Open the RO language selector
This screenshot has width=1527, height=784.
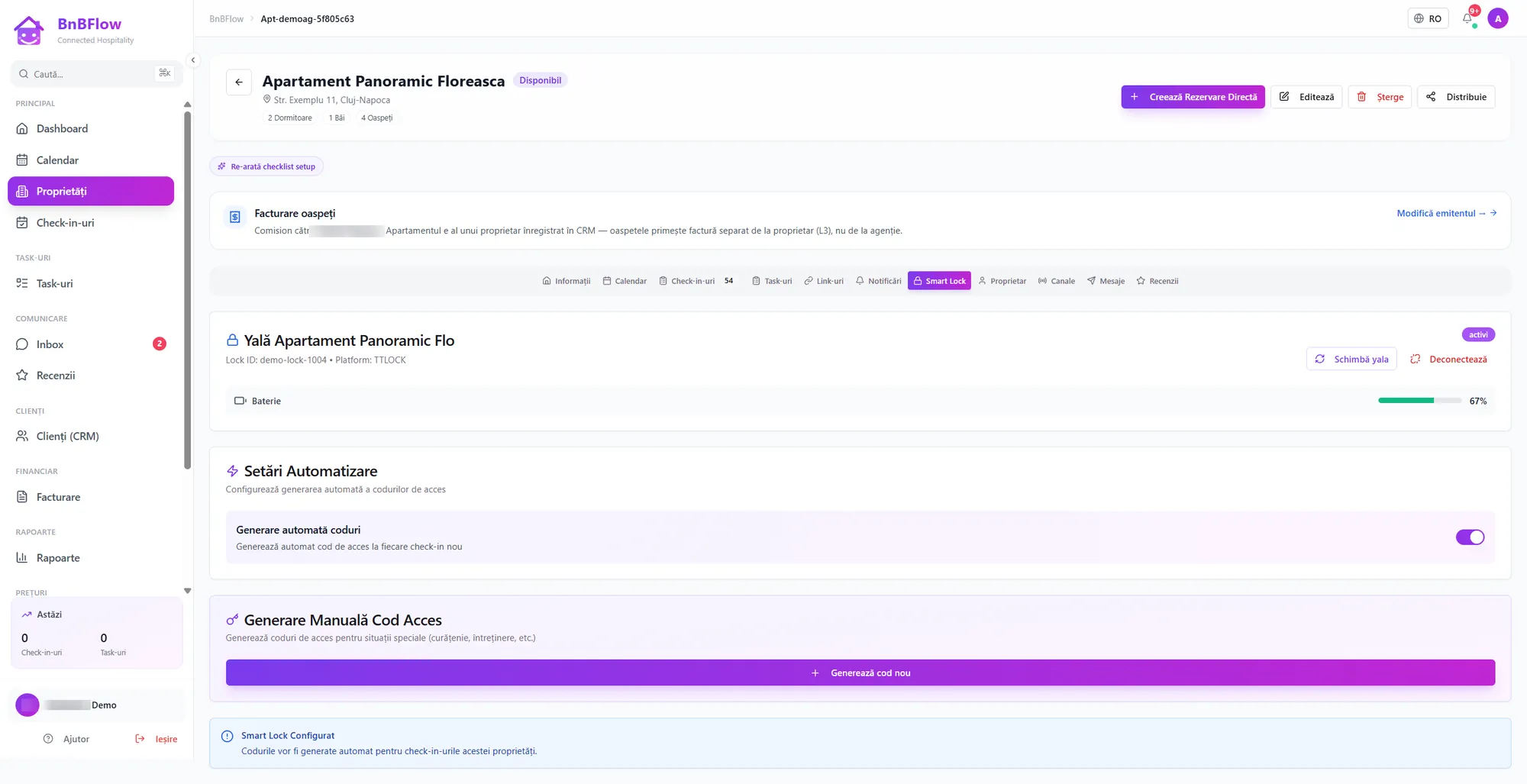tap(1428, 19)
